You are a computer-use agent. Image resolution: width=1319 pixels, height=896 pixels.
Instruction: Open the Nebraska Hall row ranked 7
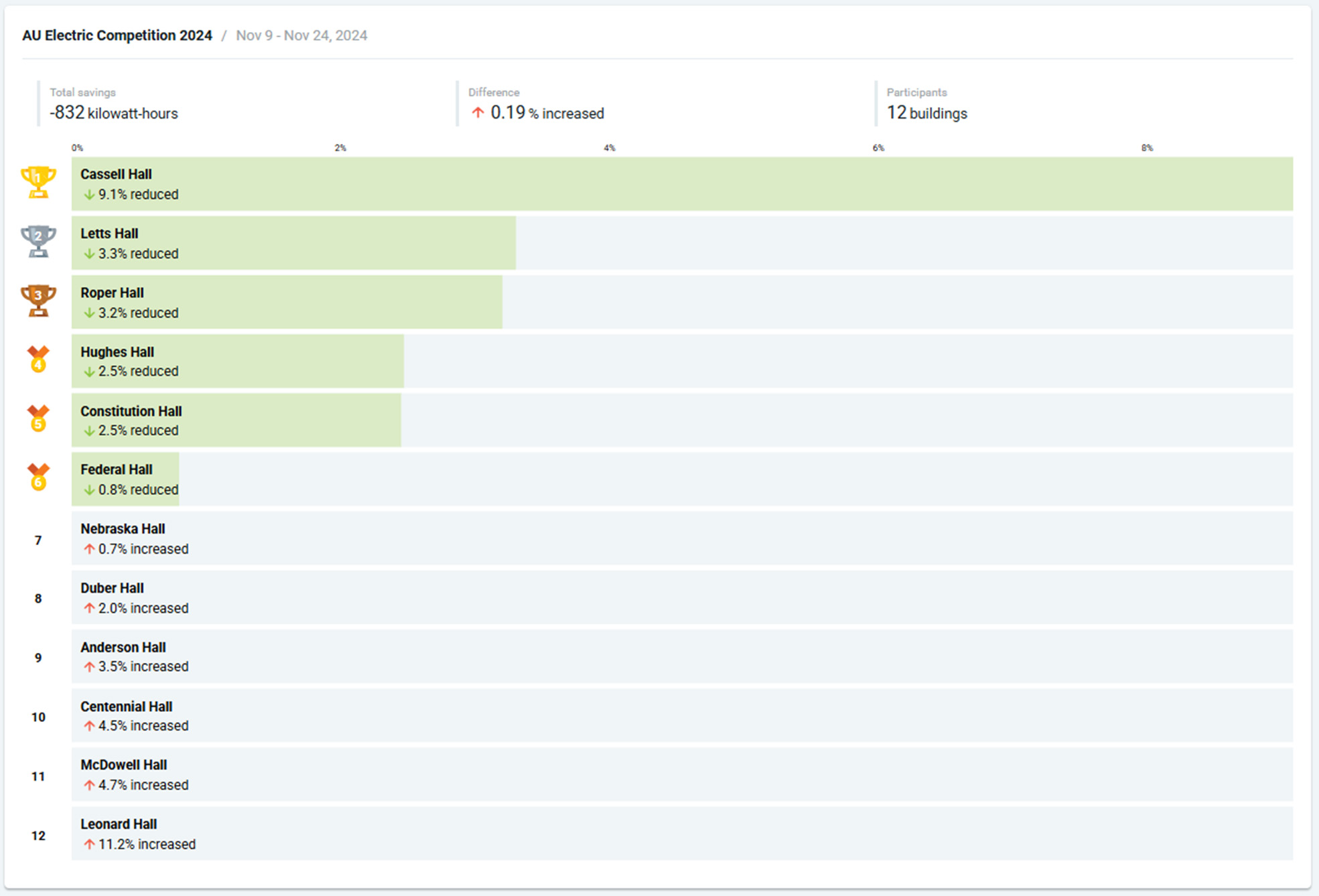[x=682, y=538]
